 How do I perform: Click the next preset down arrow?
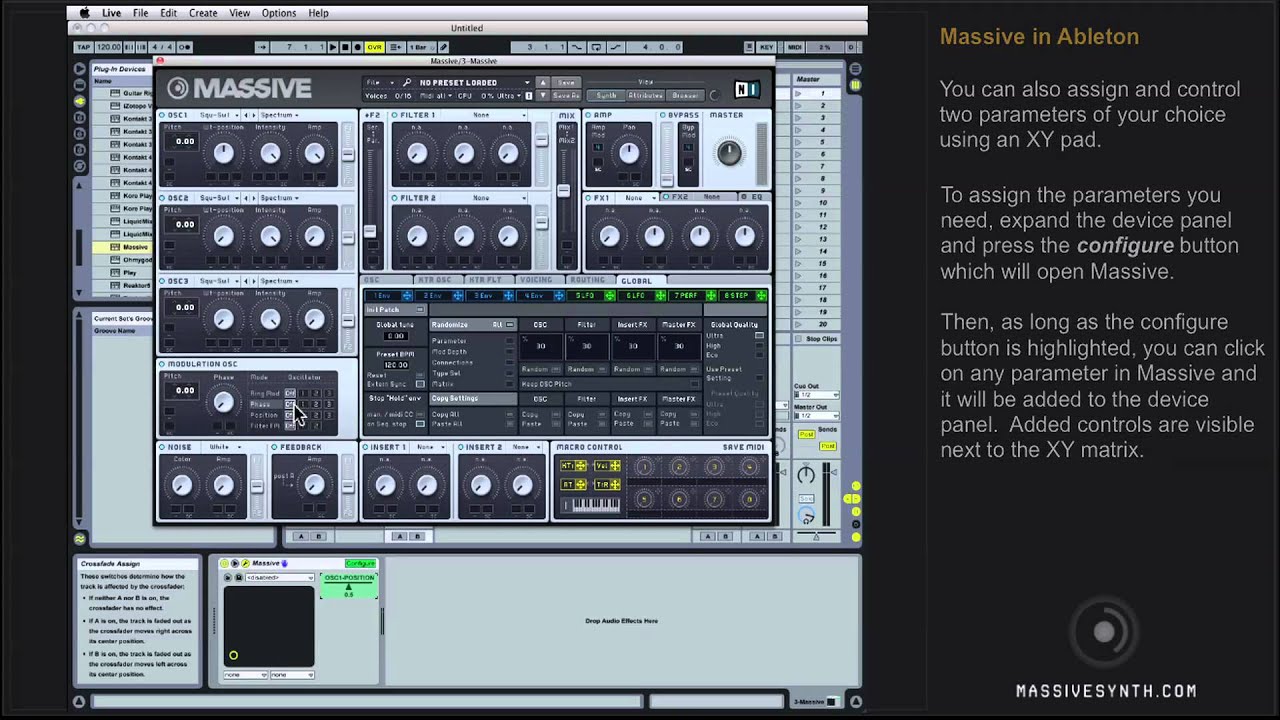(543, 95)
